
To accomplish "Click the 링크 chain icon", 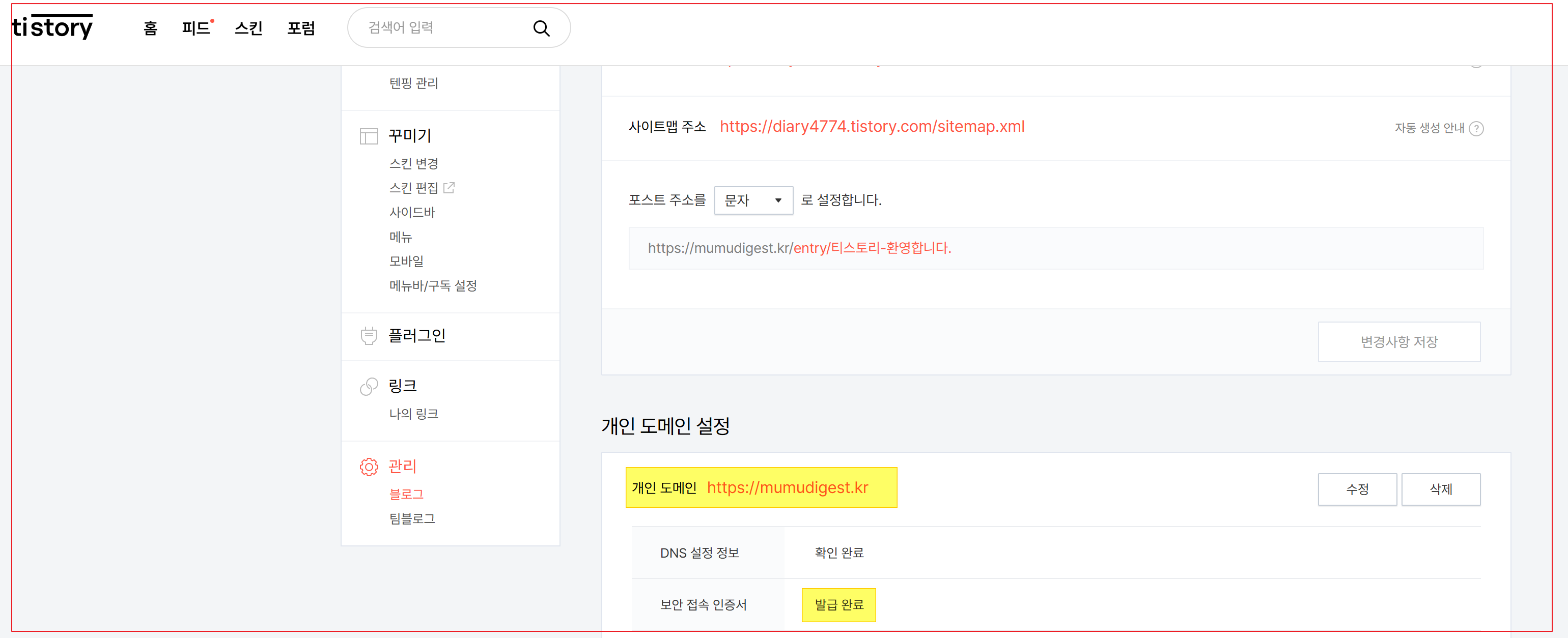I will coord(369,386).
